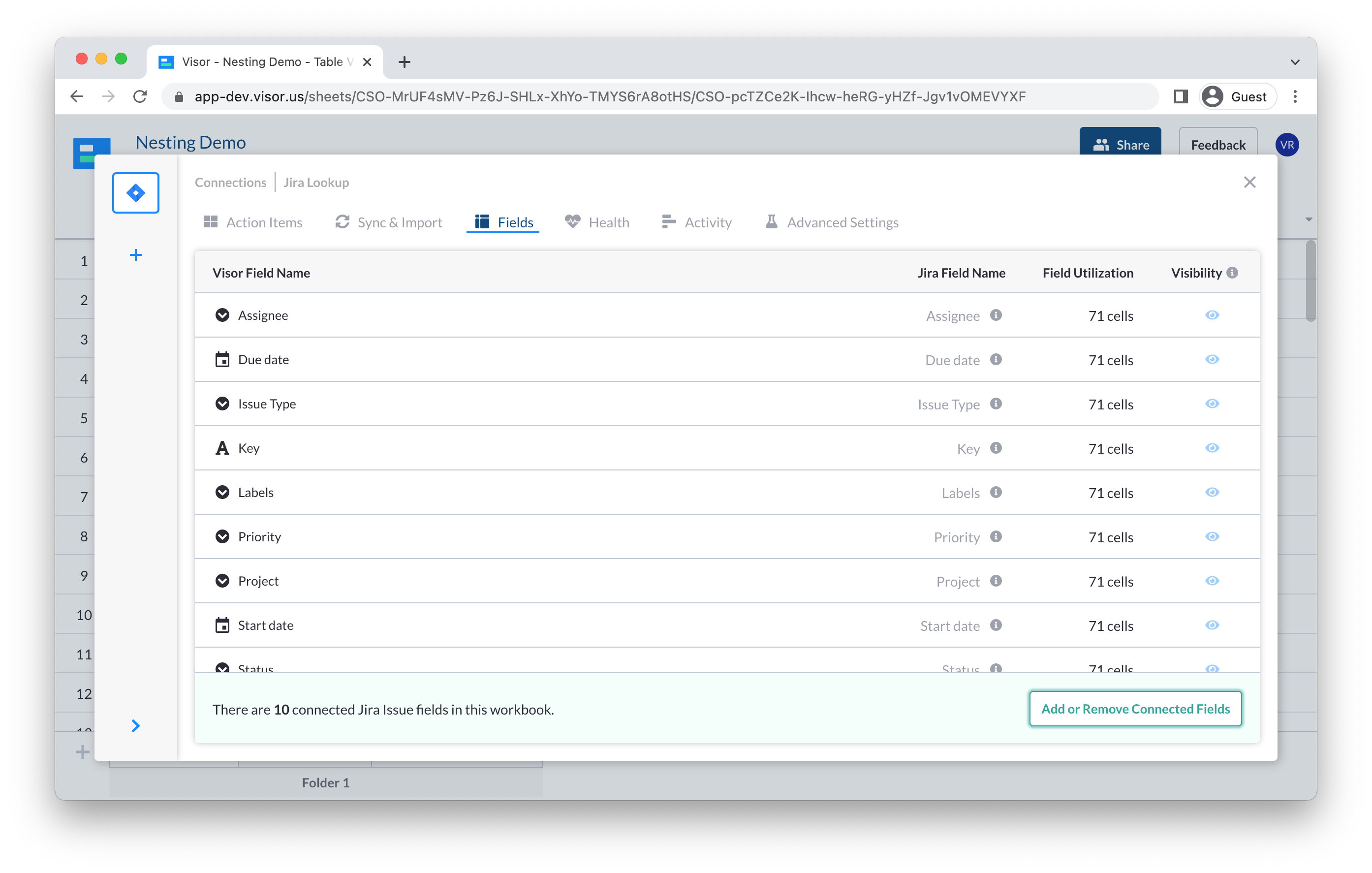The width and height of the screenshot is (1372, 873).
Task: Toggle visibility of the Due date field
Action: coord(1212,360)
